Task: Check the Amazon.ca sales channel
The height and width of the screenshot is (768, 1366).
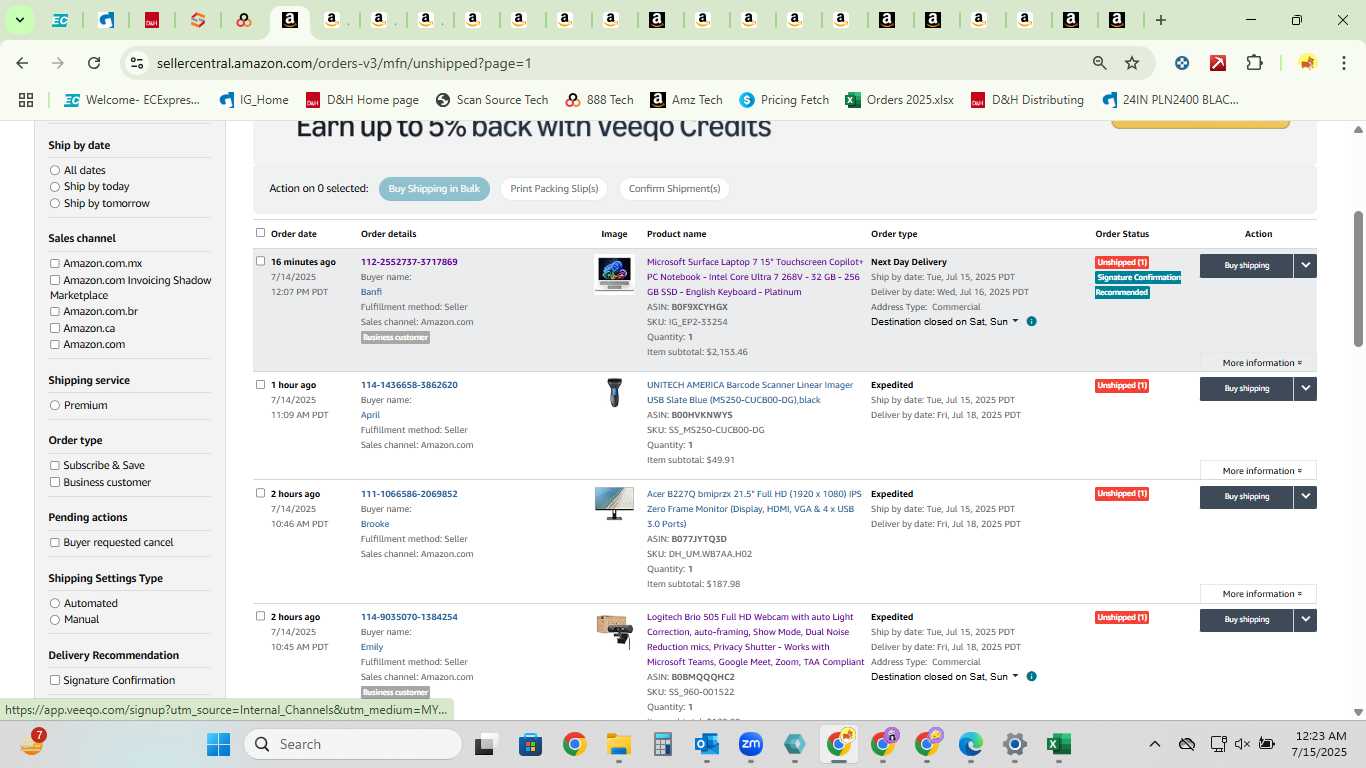Action: 55,328
